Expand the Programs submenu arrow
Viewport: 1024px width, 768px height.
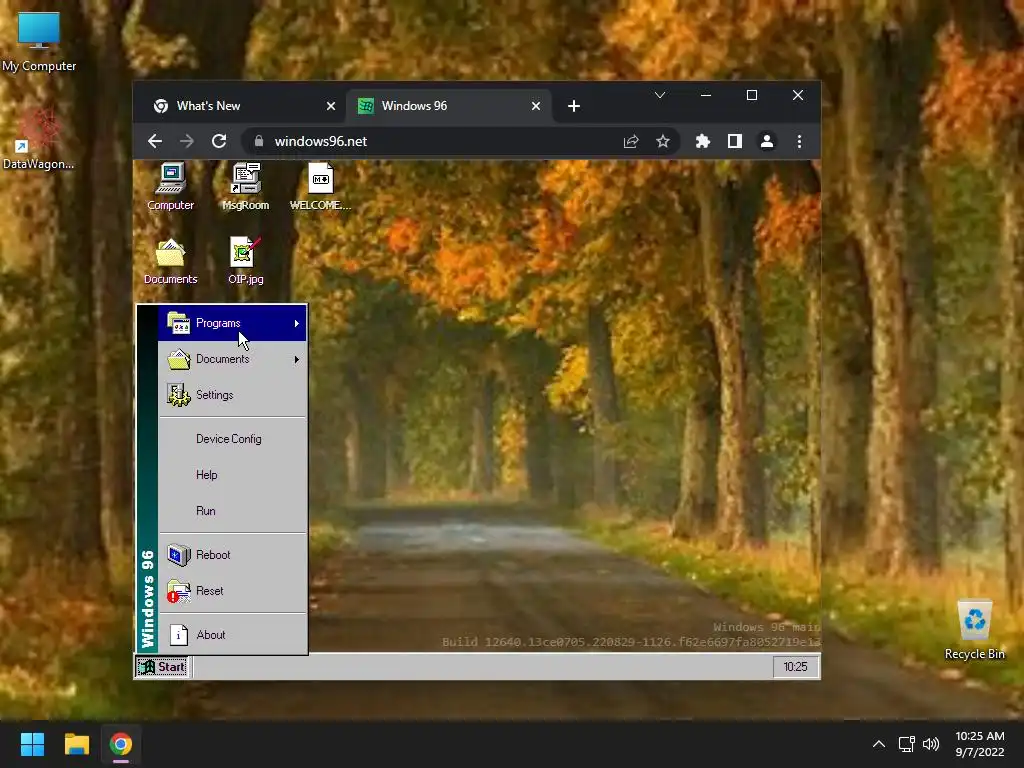tap(296, 323)
